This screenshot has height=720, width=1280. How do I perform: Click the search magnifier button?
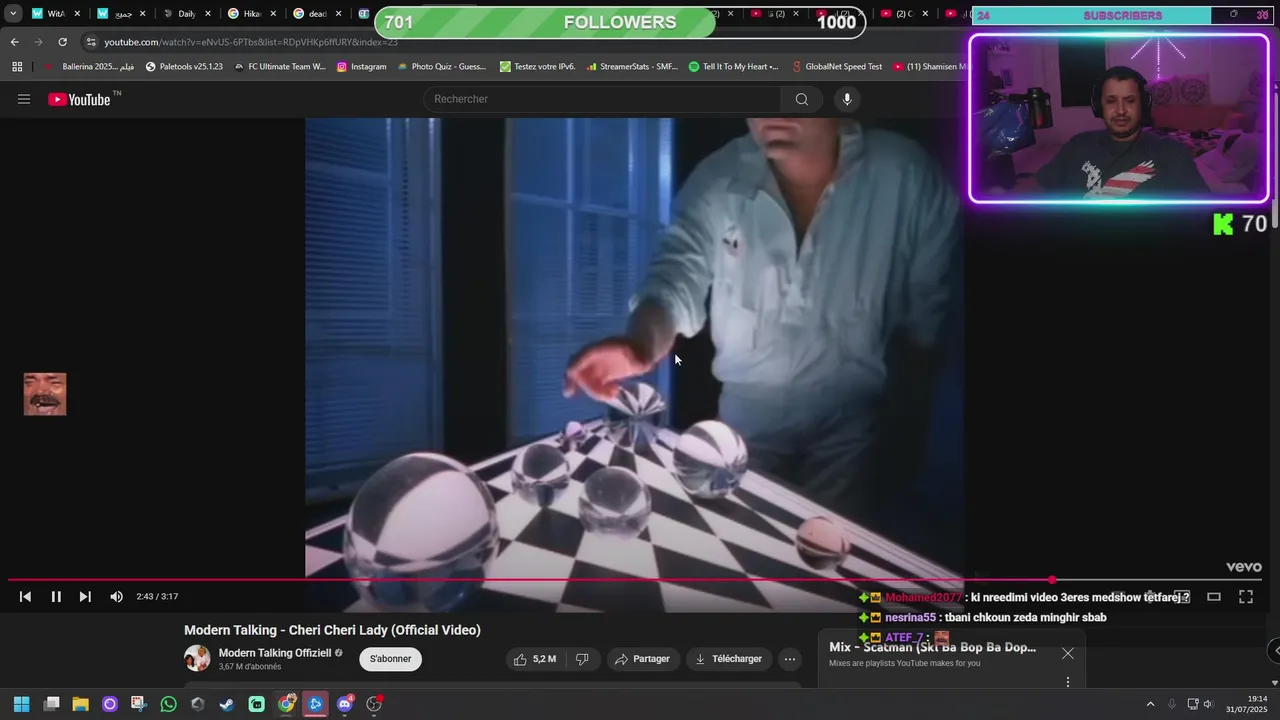pyautogui.click(x=801, y=99)
